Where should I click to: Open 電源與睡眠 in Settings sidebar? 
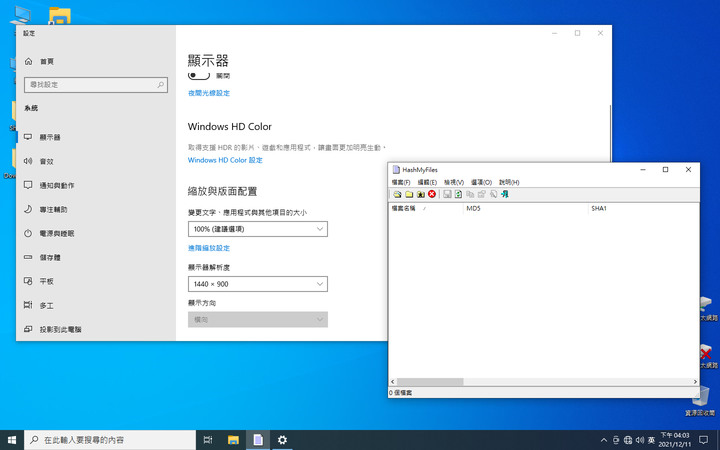coord(96,233)
